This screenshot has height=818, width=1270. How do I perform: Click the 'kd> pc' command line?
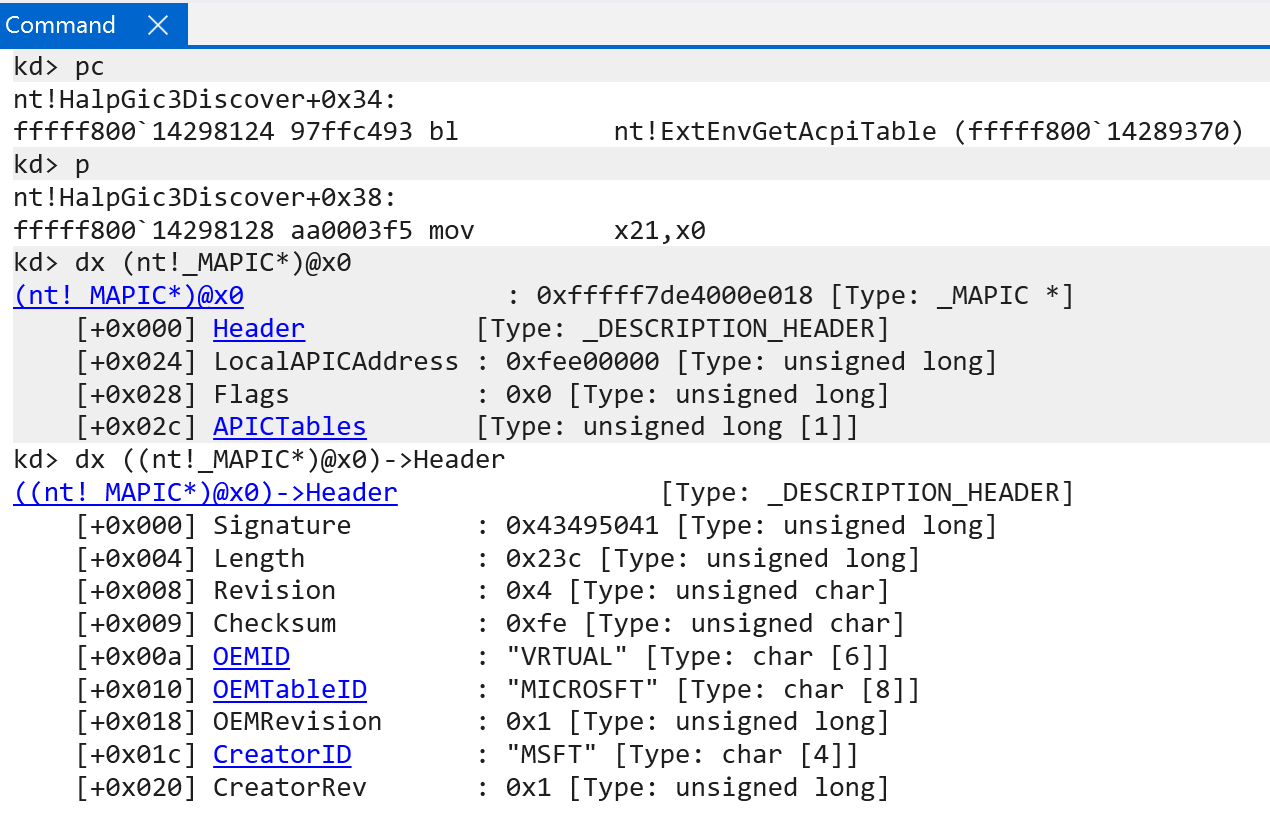(59, 67)
